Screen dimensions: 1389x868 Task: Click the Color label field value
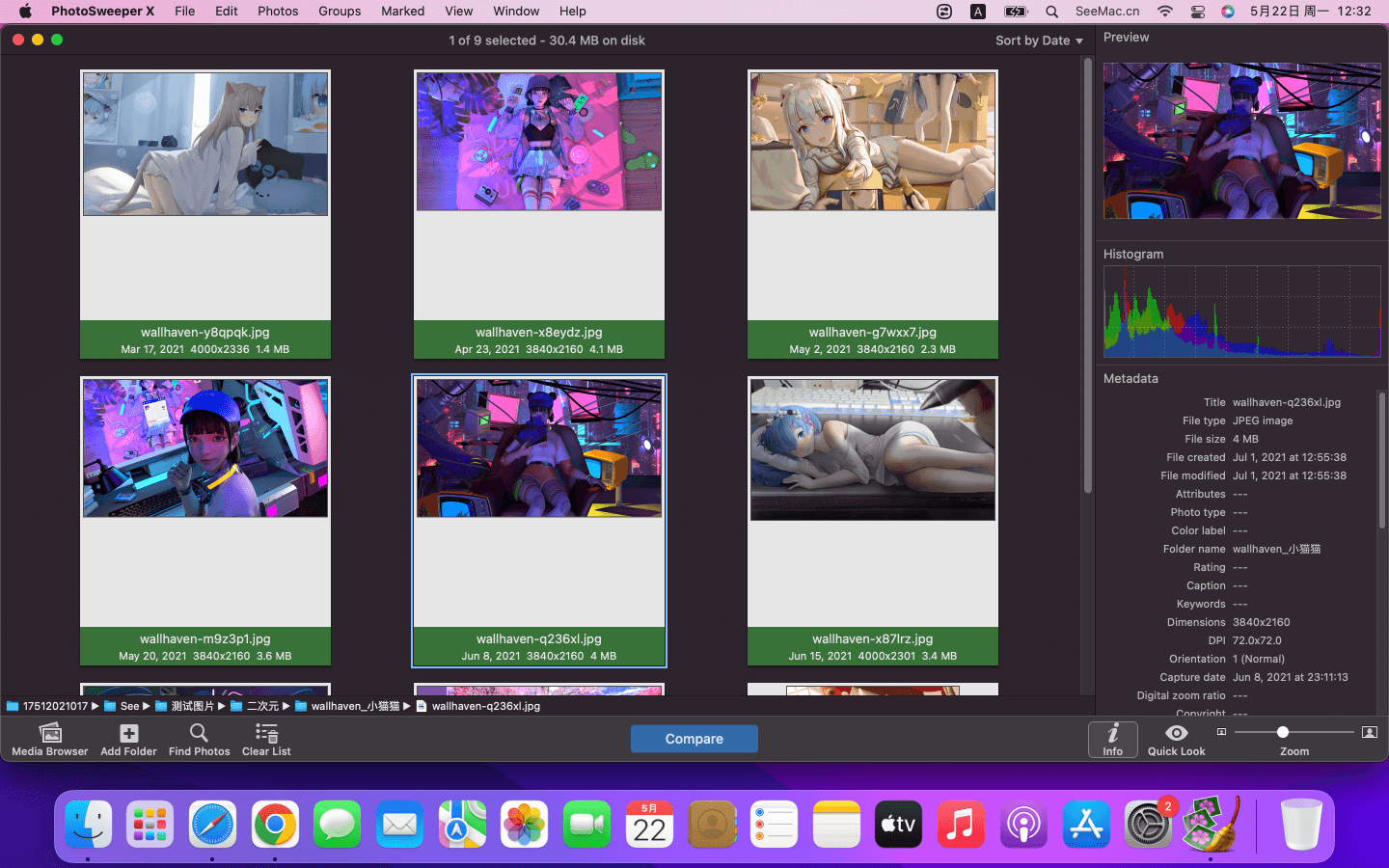[x=1240, y=530]
